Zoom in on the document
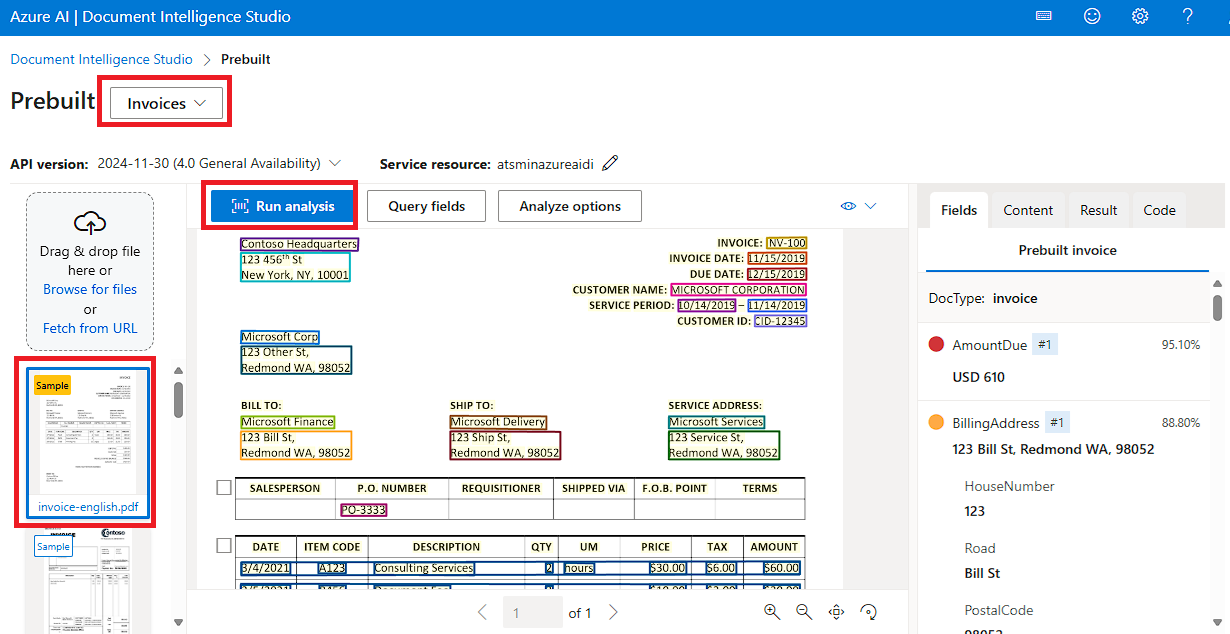 [771, 612]
